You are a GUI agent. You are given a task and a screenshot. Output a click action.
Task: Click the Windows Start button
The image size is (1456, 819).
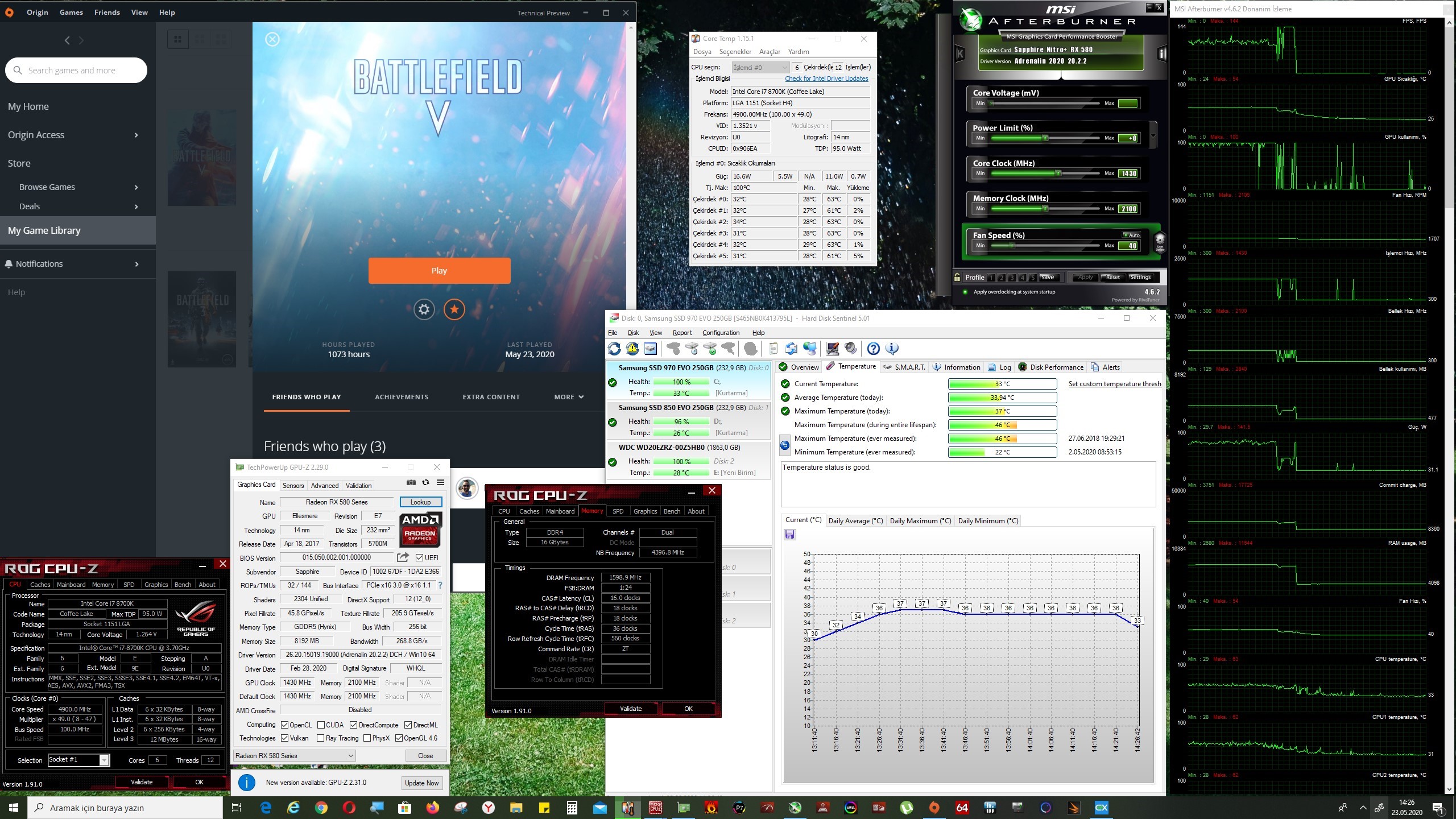(x=14, y=808)
